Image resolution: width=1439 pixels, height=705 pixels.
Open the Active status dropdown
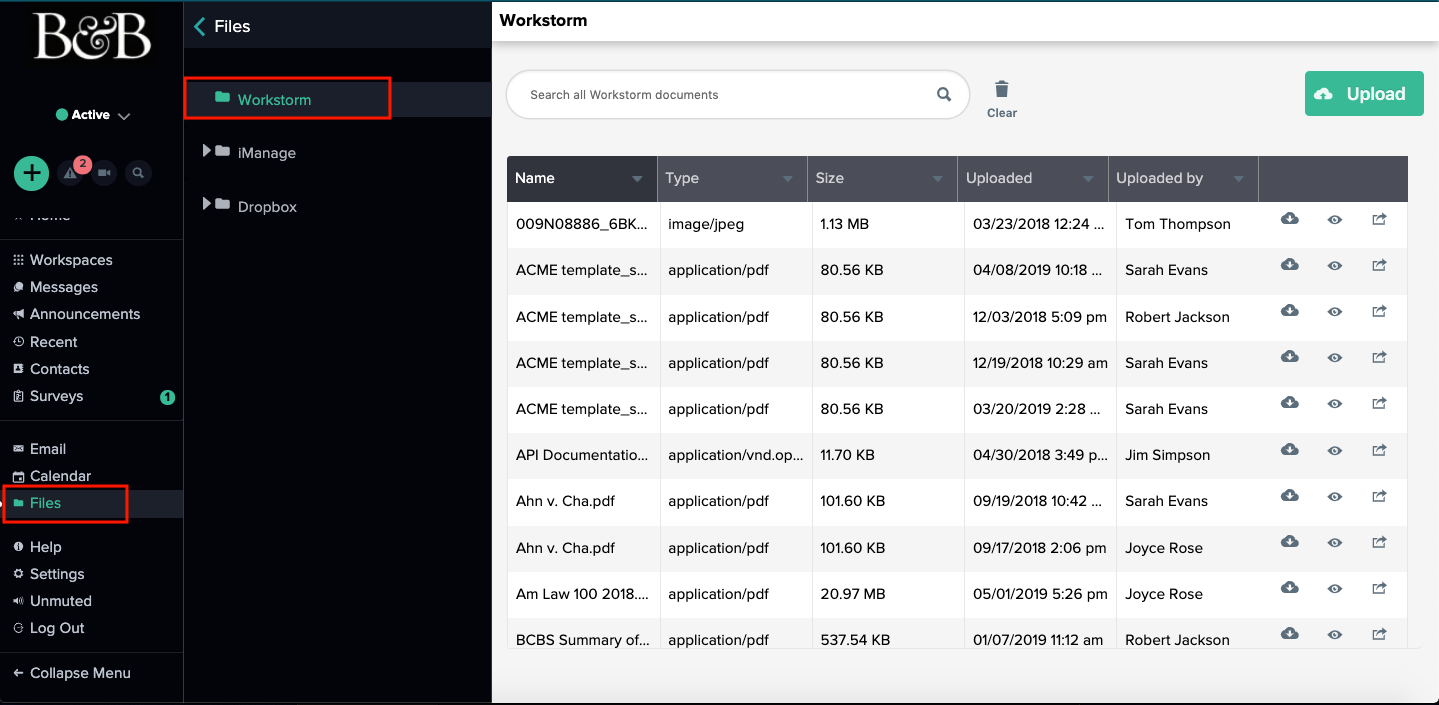[x=92, y=115]
